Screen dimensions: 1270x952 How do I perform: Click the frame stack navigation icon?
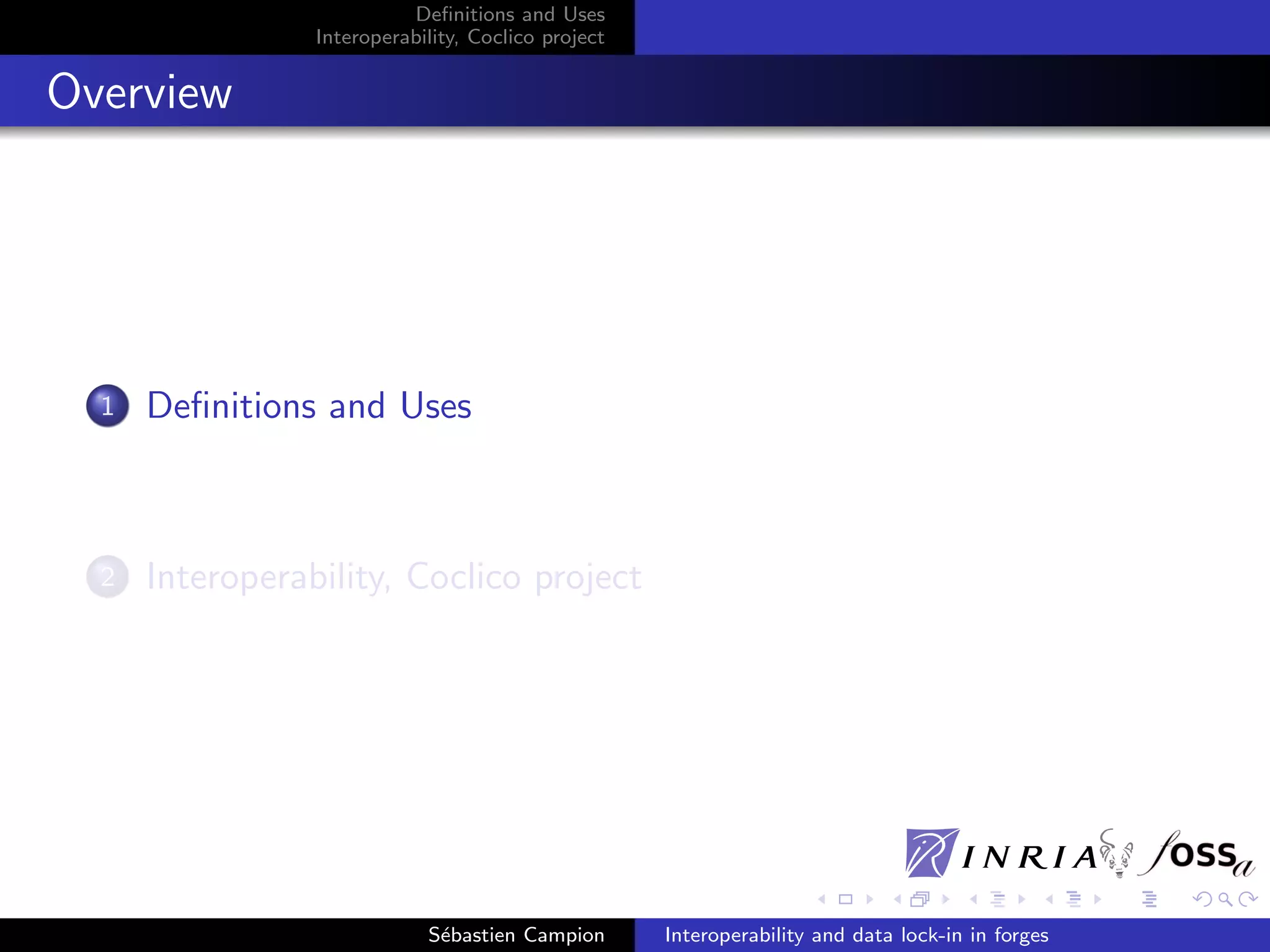(920, 899)
